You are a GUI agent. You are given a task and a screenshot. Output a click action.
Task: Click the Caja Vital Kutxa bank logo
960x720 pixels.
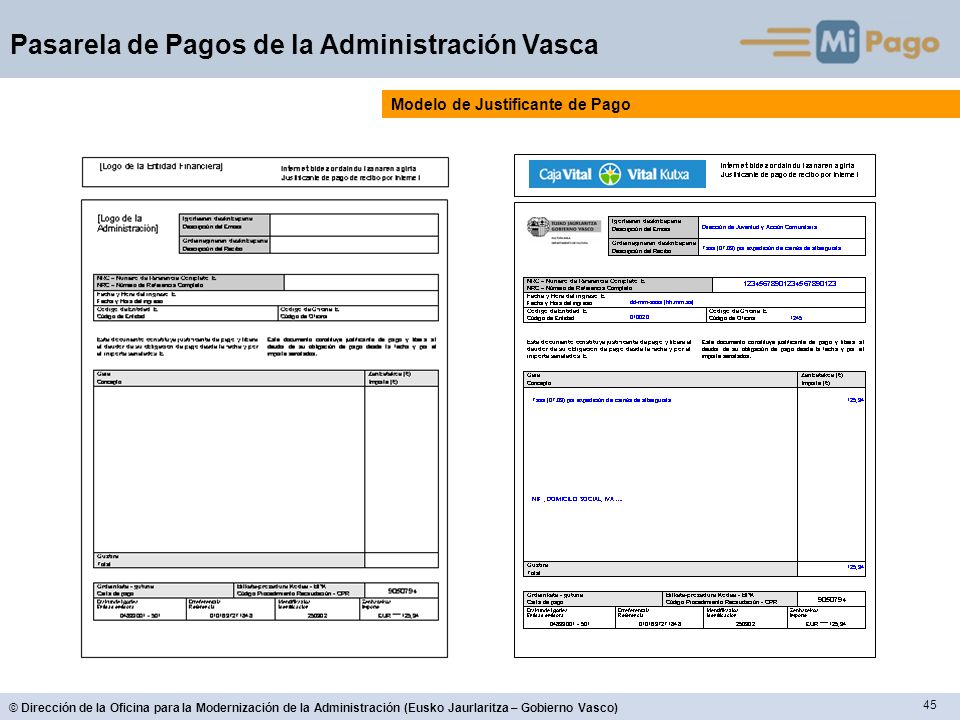point(617,174)
